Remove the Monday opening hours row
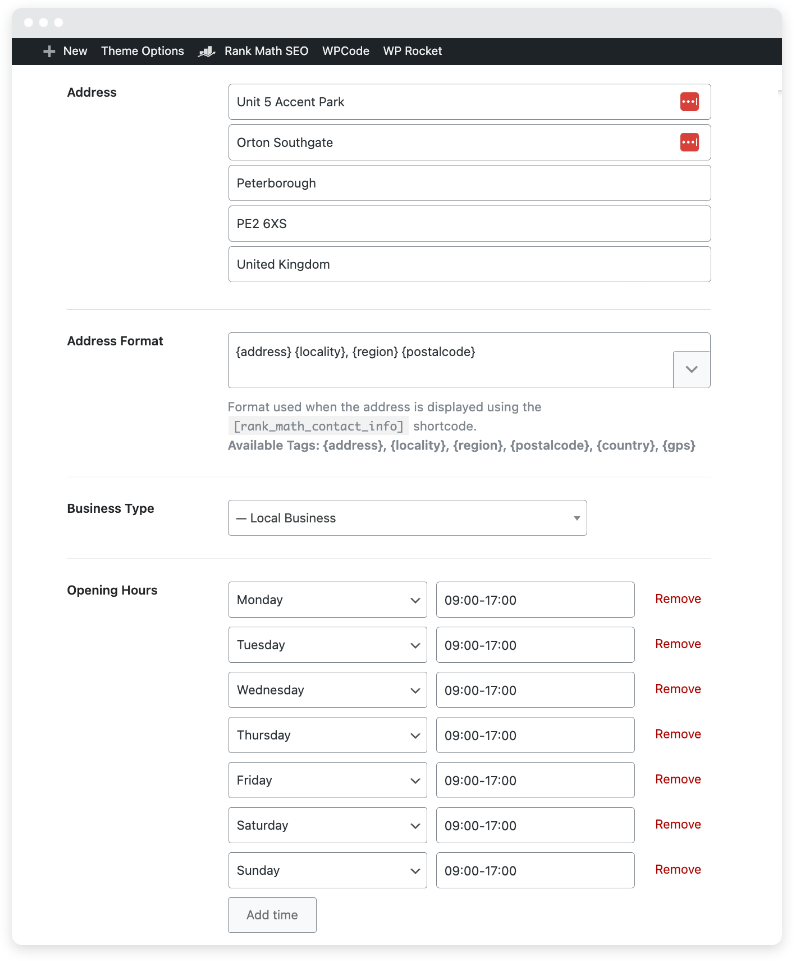The height and width of the screenshot is (961, 794). click(x=678, y=599)
